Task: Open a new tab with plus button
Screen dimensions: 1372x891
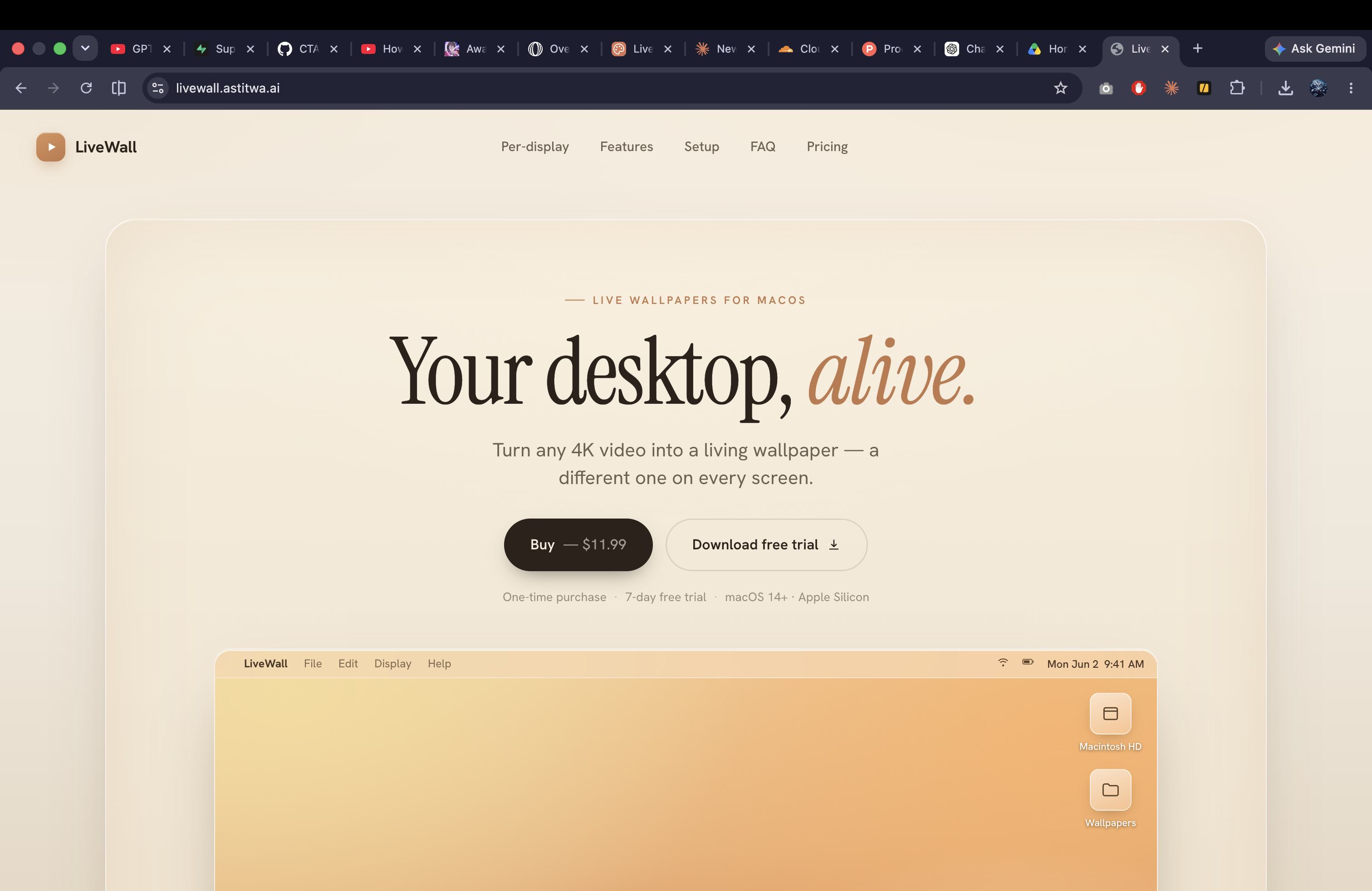Action: coord(1197,49)
